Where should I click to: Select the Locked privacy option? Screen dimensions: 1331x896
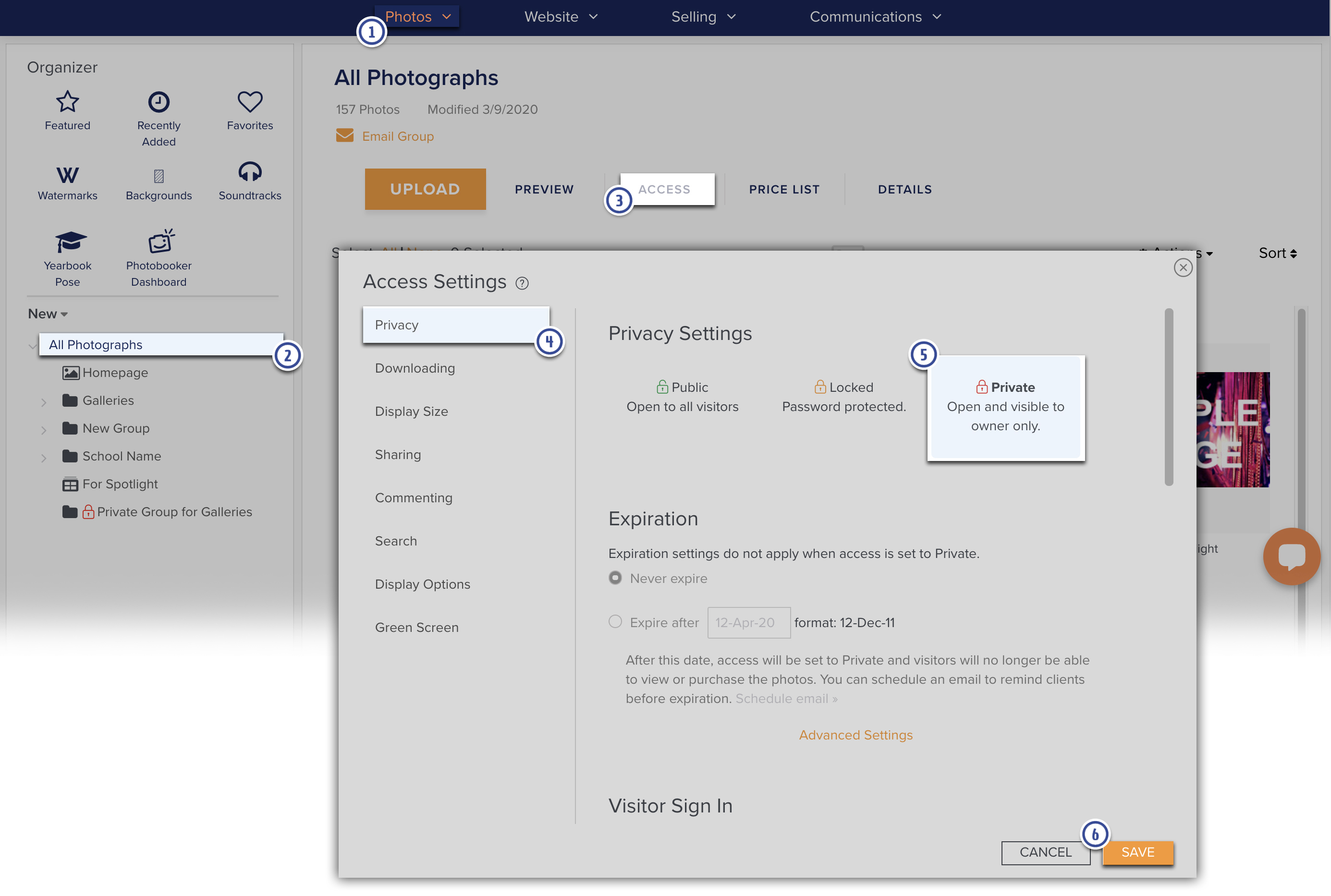coord(843,397)
